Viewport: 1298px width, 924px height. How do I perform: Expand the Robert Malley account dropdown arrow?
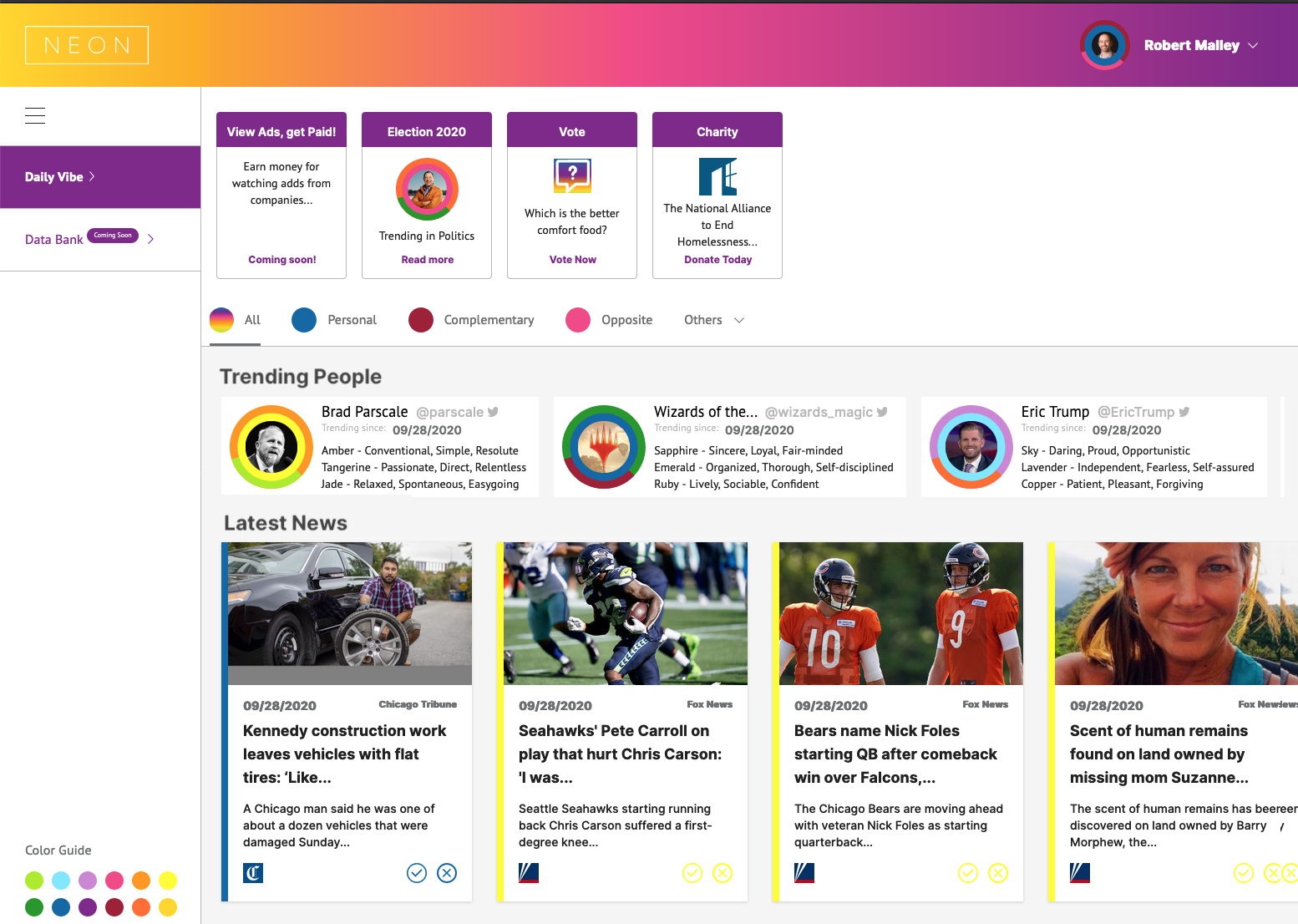pos(1253,45)
